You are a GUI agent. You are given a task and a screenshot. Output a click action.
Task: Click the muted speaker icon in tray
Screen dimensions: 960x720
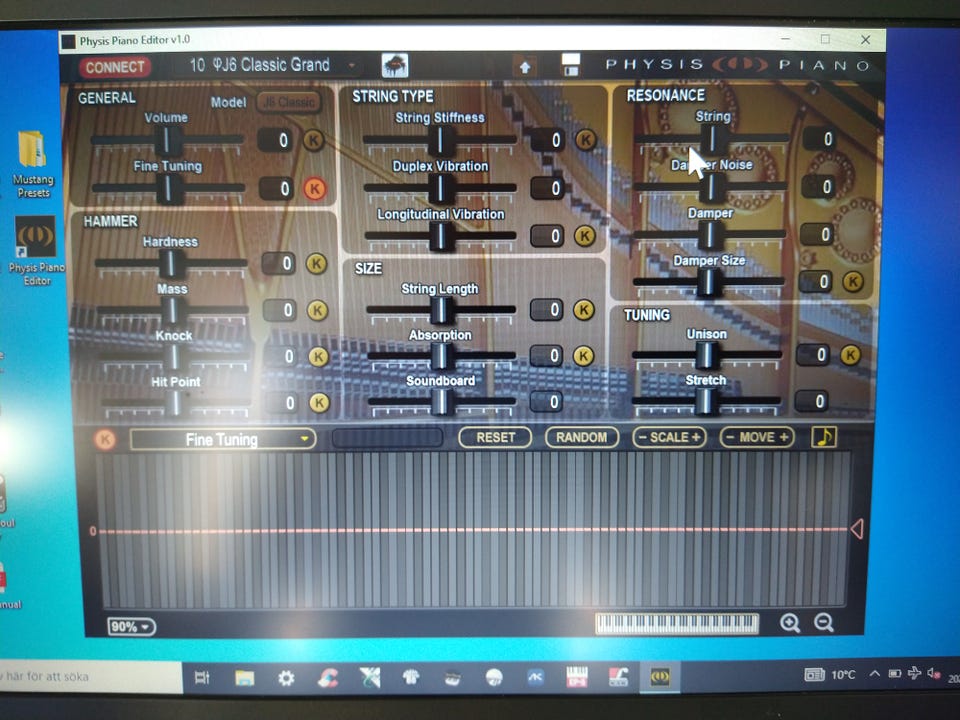pos(934,673)
